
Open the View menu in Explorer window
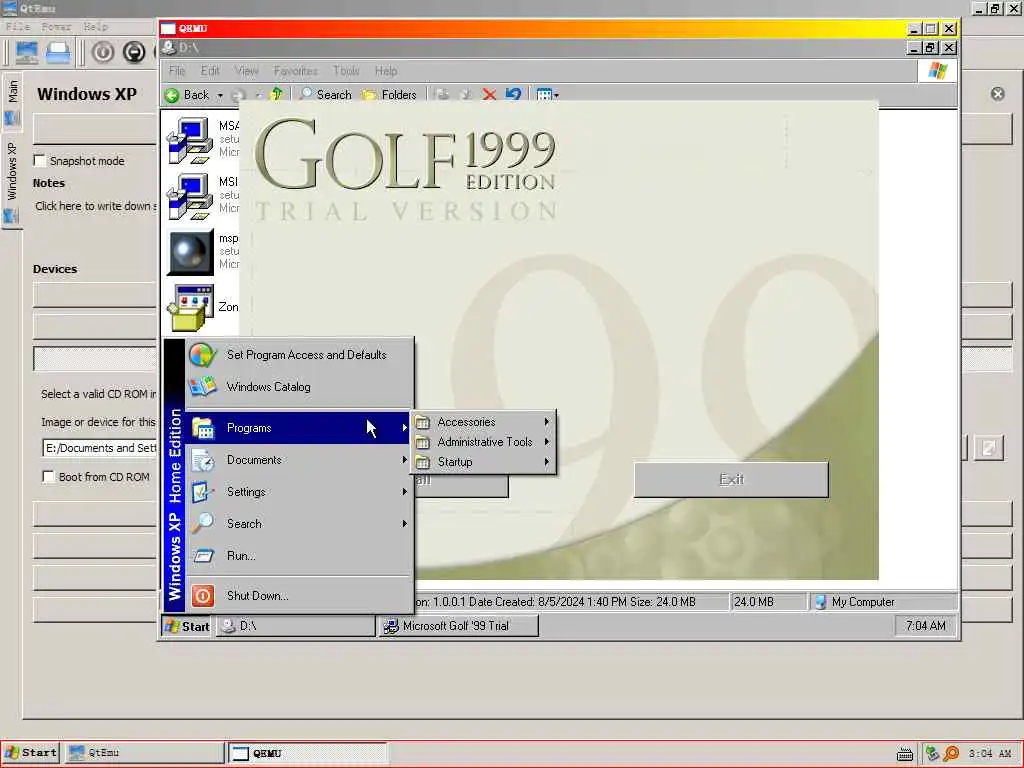click(x=246, y=71)
